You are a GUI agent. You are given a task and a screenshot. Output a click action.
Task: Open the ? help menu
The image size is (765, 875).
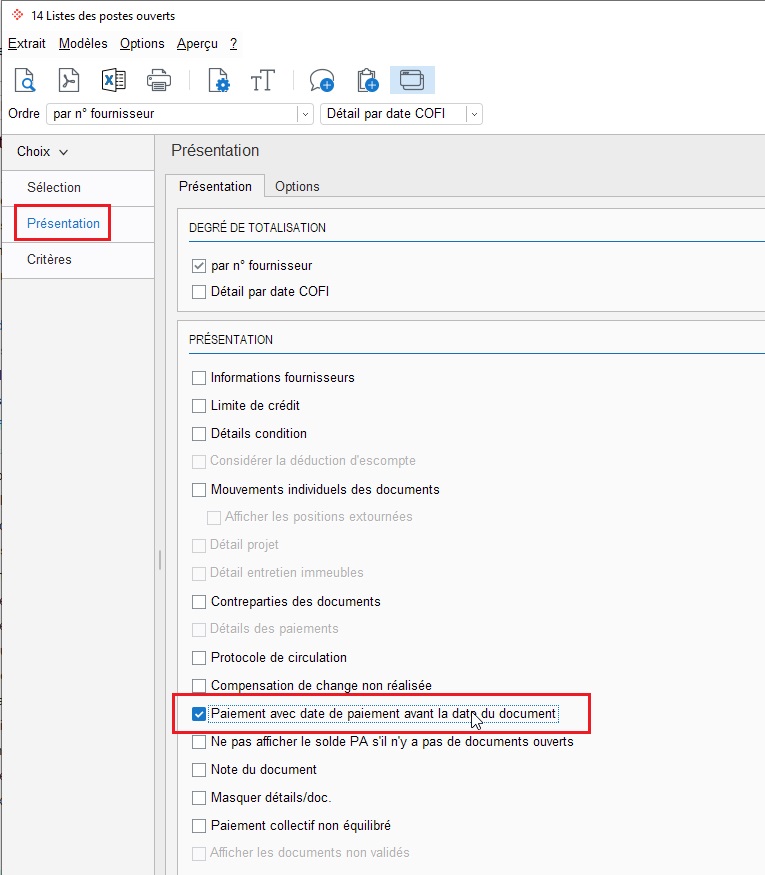coord(233,44)
